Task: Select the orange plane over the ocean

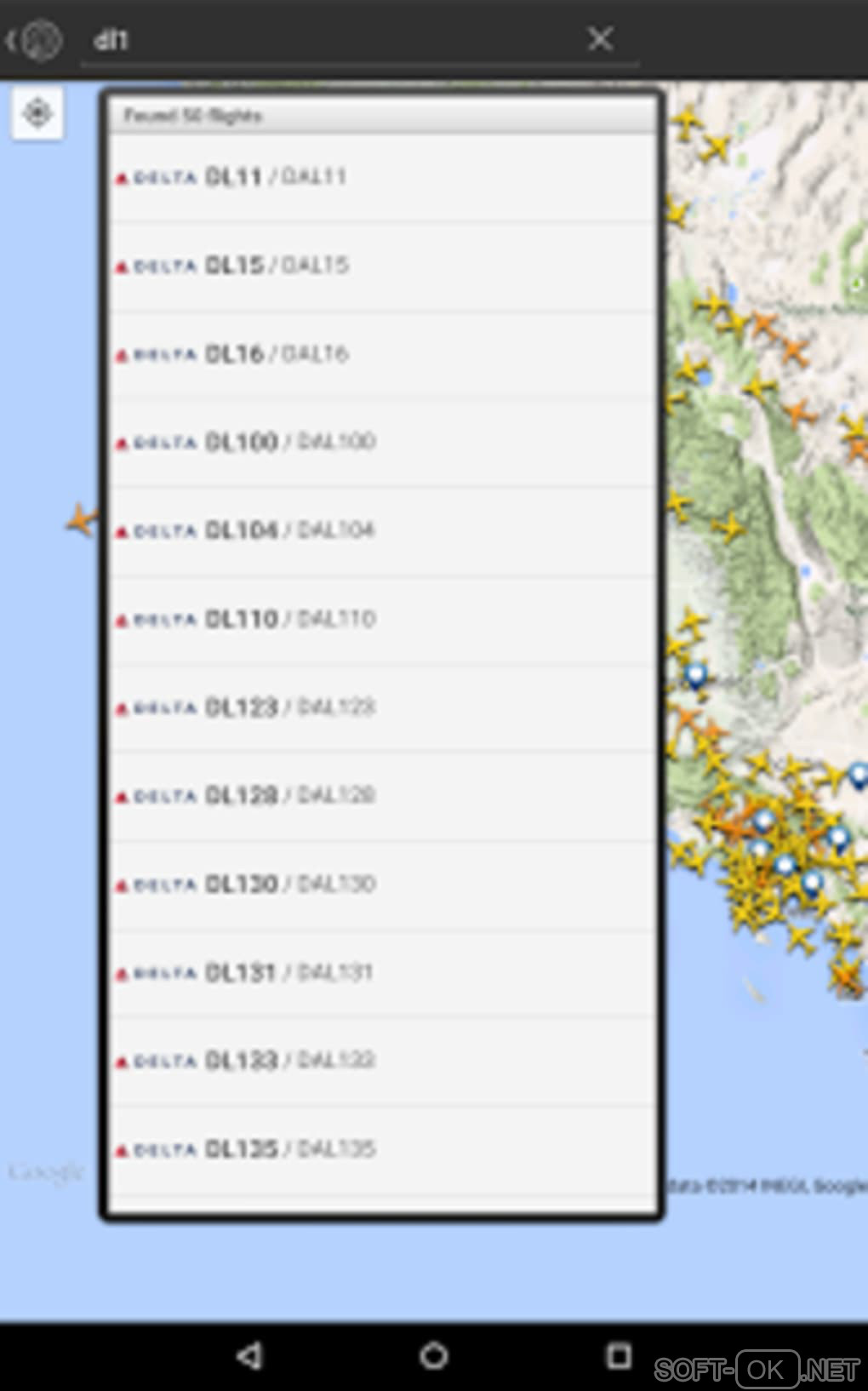Action: click(82, 519)
